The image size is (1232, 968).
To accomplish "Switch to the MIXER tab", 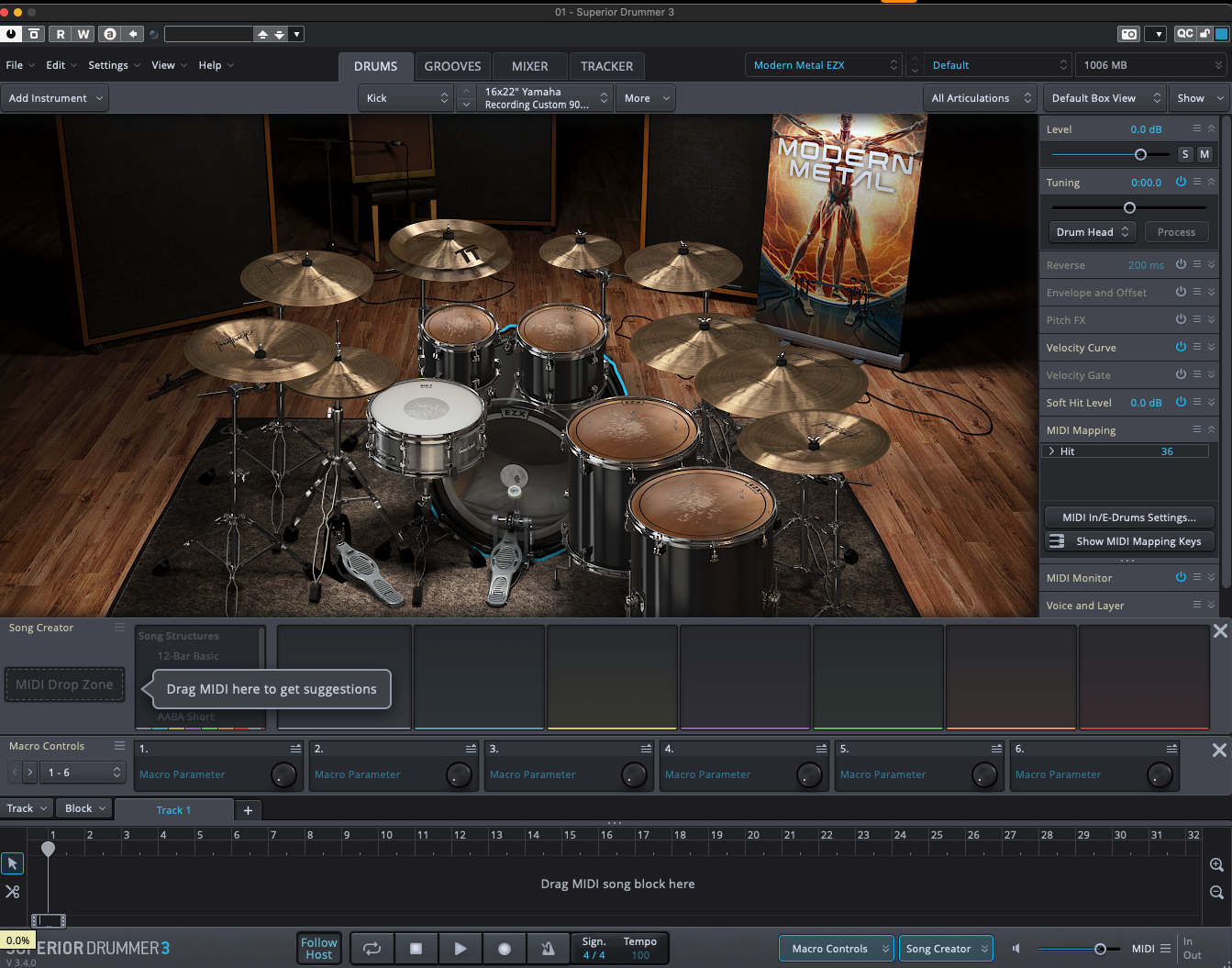I will (x=529, y=66).
